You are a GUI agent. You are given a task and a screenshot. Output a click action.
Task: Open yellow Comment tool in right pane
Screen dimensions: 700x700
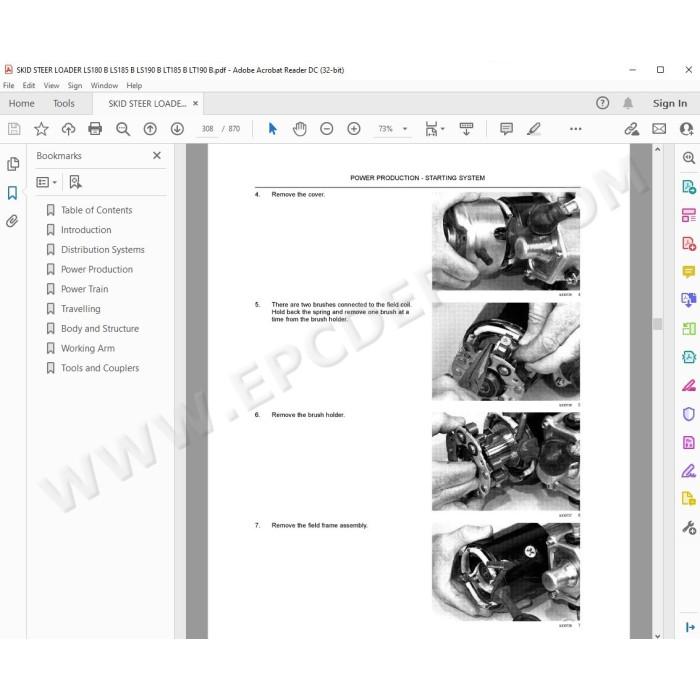click(689, 271)
